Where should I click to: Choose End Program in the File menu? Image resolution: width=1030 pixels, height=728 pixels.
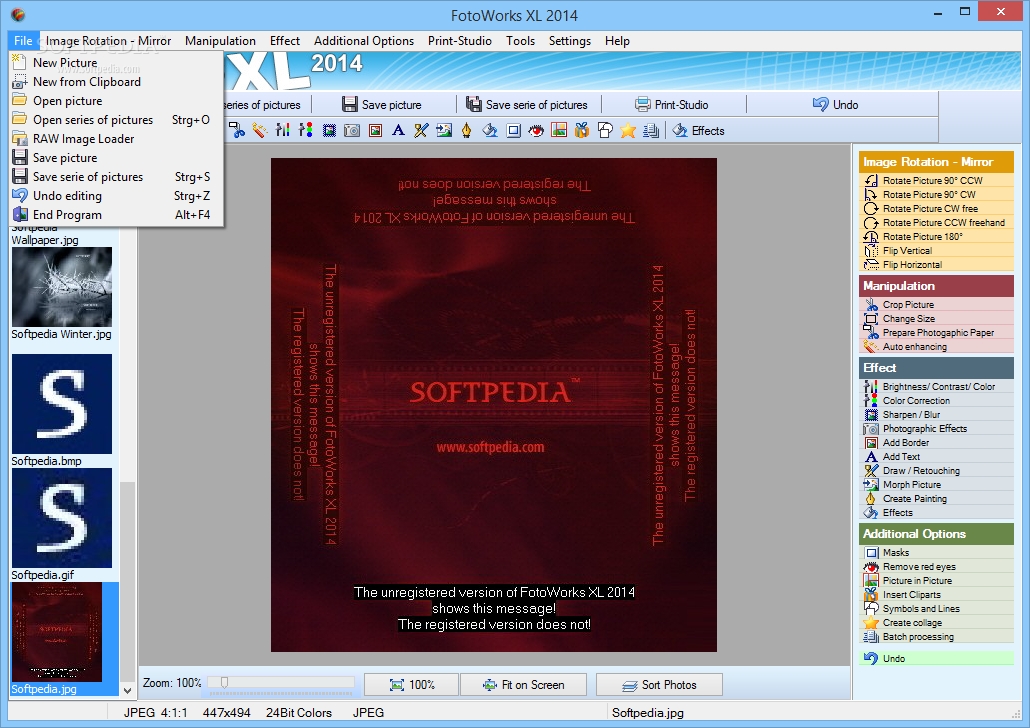click(x=117, y=215)
